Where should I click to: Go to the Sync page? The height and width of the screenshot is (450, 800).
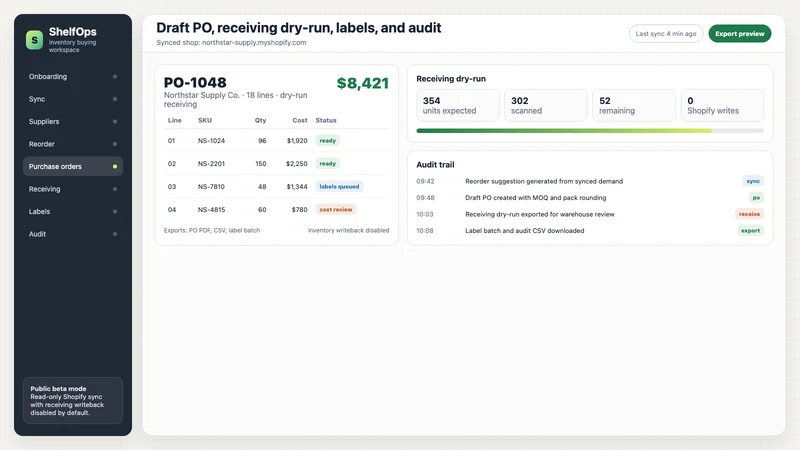(x=73, y=99)
